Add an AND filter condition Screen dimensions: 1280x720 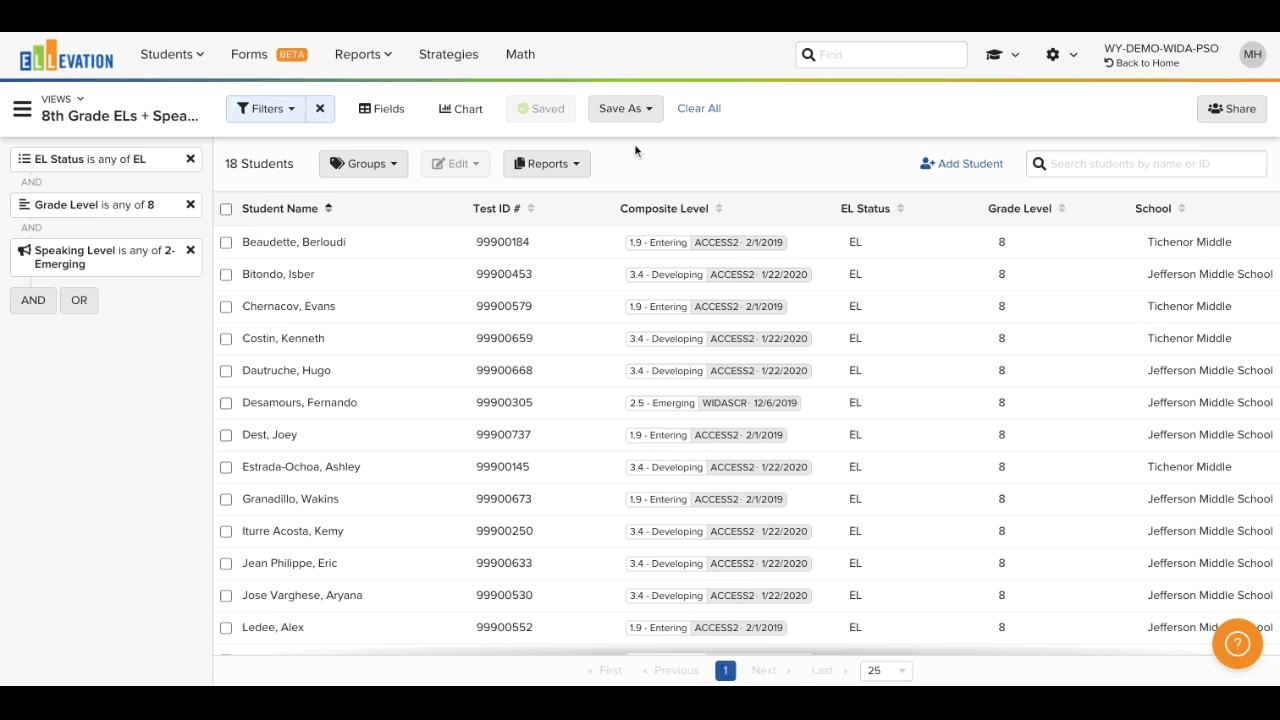tap(33, 300)
